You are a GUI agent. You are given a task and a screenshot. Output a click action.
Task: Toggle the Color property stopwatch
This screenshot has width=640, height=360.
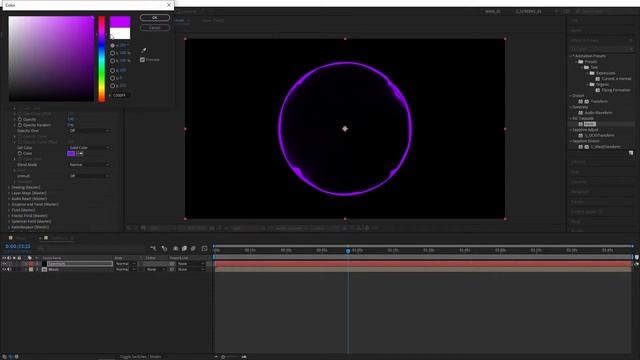20,153
